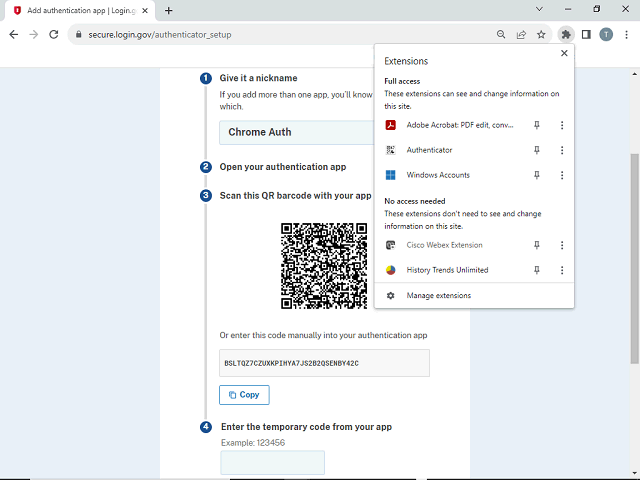Image resolution: width=640 pixels, height=480 pixels.
Task: Open more actions for History Trends
Action: 562,270
